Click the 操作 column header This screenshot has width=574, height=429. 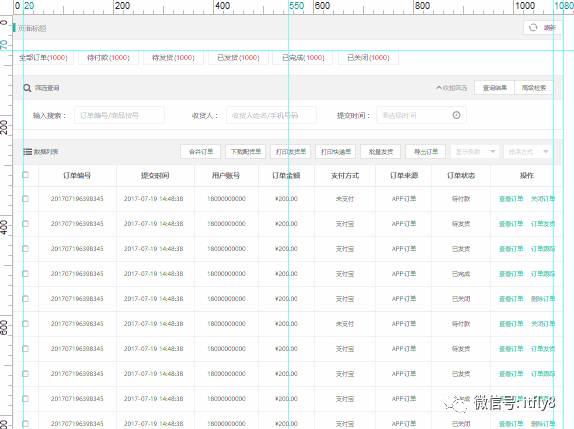[527, 176]
